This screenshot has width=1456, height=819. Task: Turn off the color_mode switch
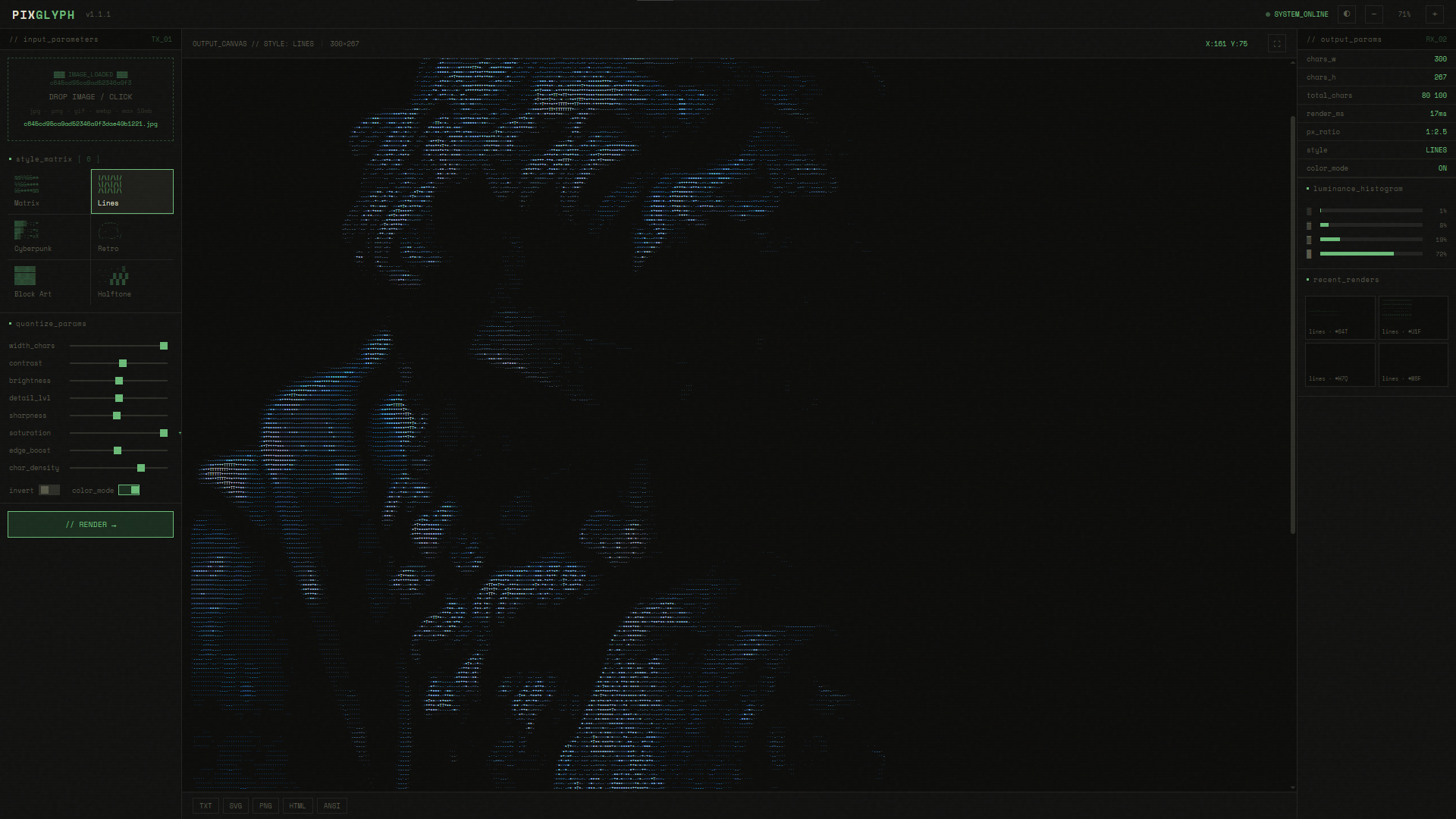[x=129, y=491]
